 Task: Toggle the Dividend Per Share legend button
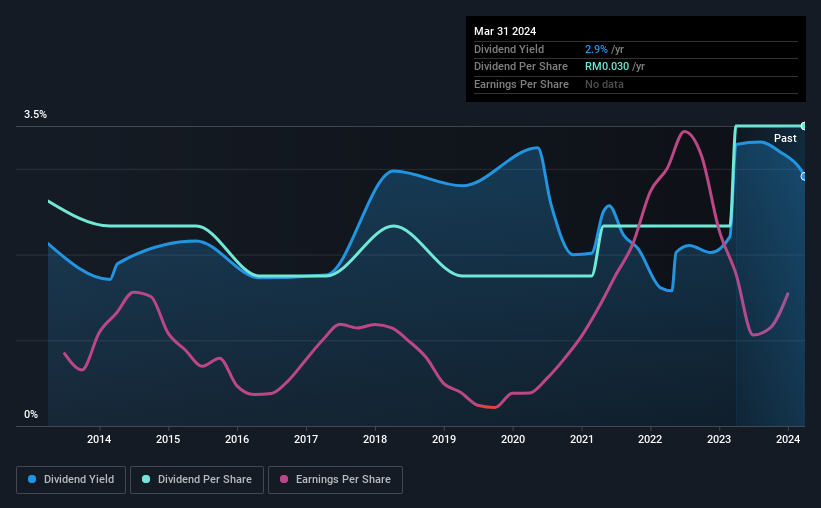point(197,480)
